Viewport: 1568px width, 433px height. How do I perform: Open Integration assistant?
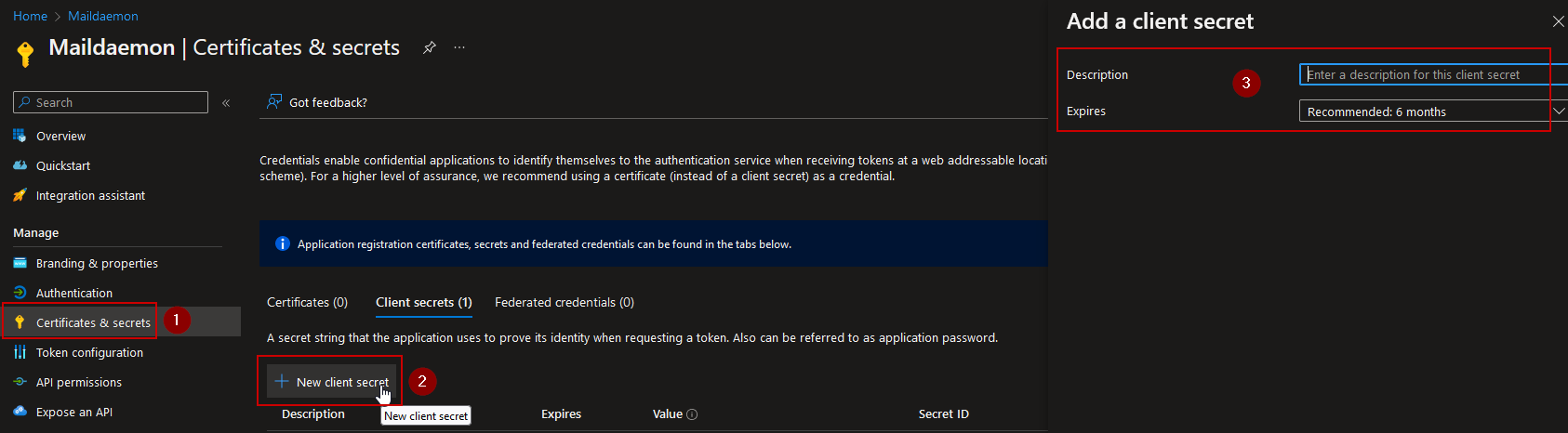(x=90, y=195)
